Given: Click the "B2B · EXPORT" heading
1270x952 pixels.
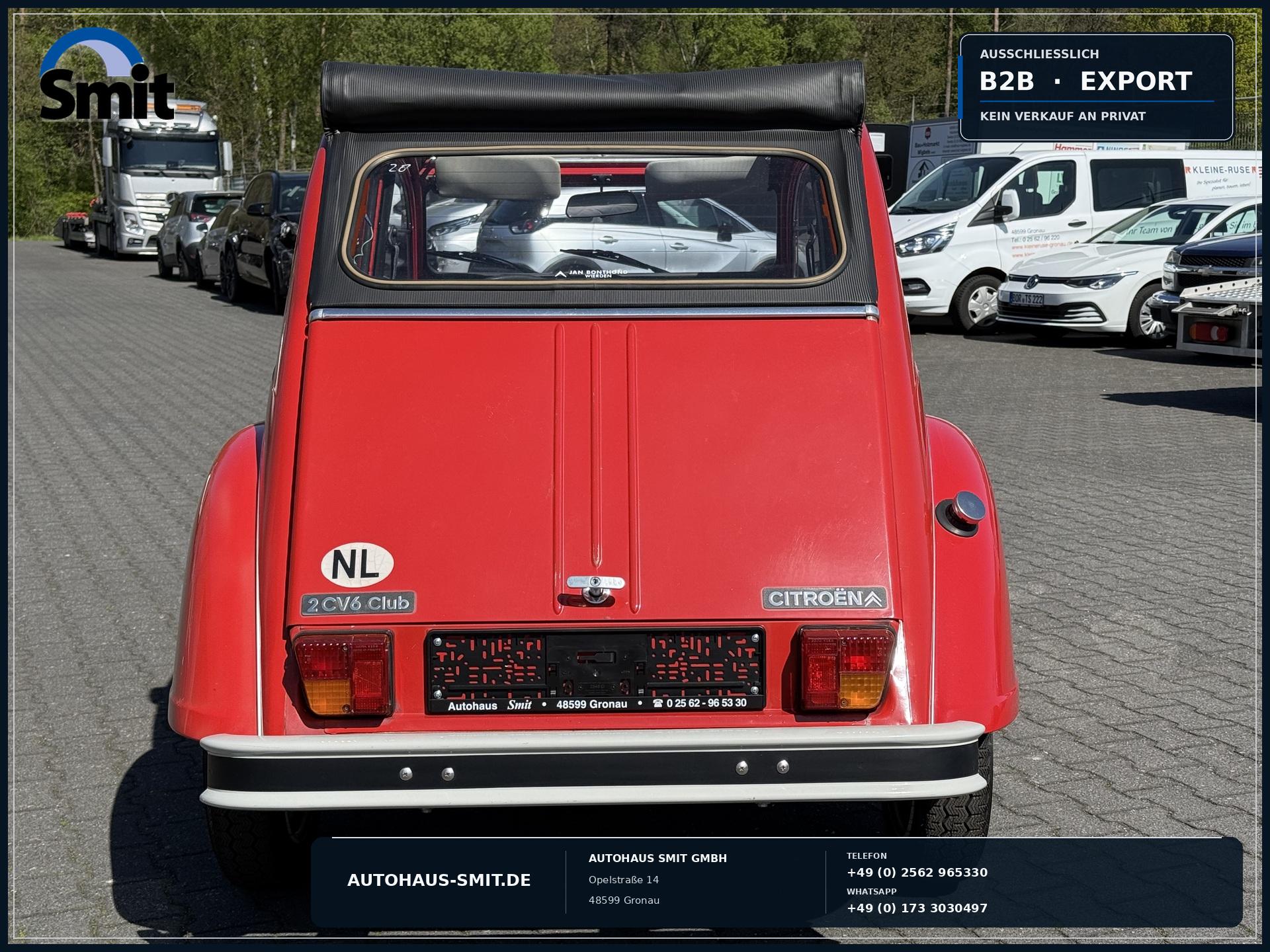Looking at the screenshot, I should [x=1085, y=81].
